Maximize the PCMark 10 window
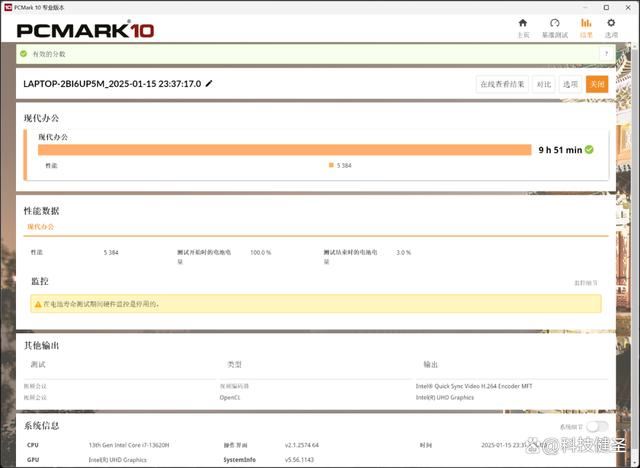 pos(605,5)
